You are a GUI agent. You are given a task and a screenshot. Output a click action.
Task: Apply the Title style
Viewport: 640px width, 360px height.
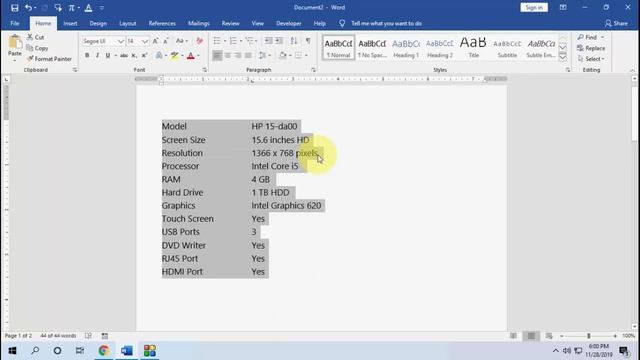(x=473, y=48)
